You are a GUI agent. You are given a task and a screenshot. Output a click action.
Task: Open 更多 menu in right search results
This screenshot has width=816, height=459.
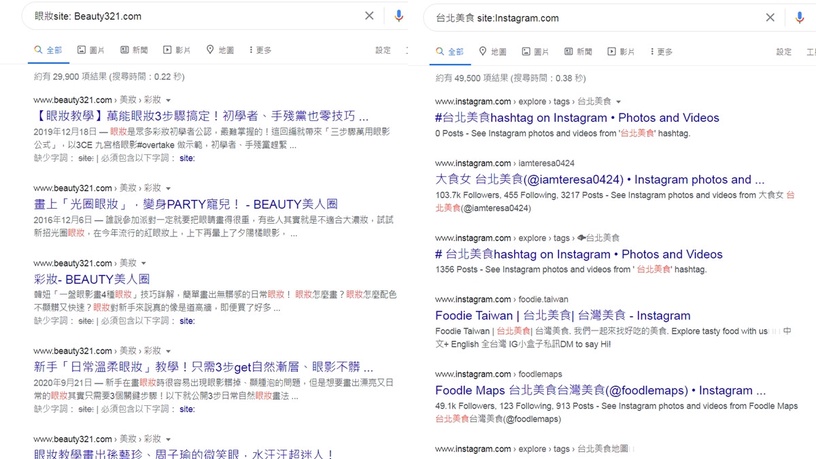[x=661, y=52]
